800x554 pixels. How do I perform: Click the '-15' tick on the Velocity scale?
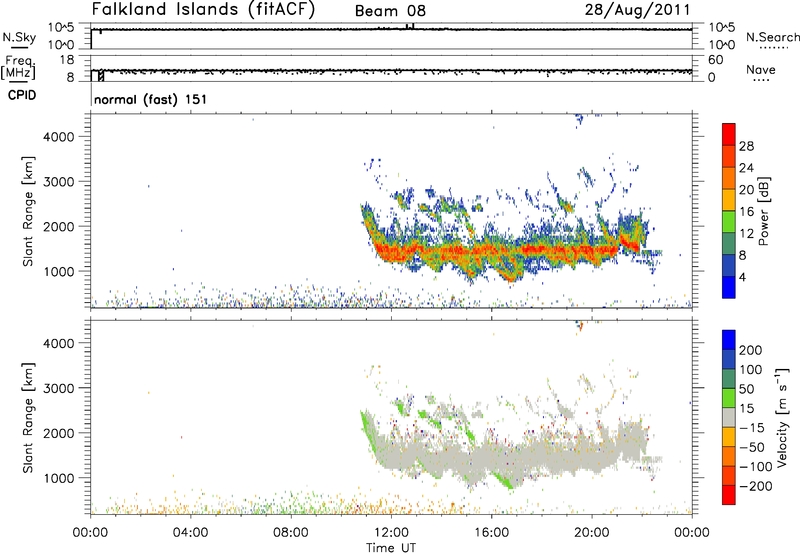pyautogui.click(x=752, y=428)
